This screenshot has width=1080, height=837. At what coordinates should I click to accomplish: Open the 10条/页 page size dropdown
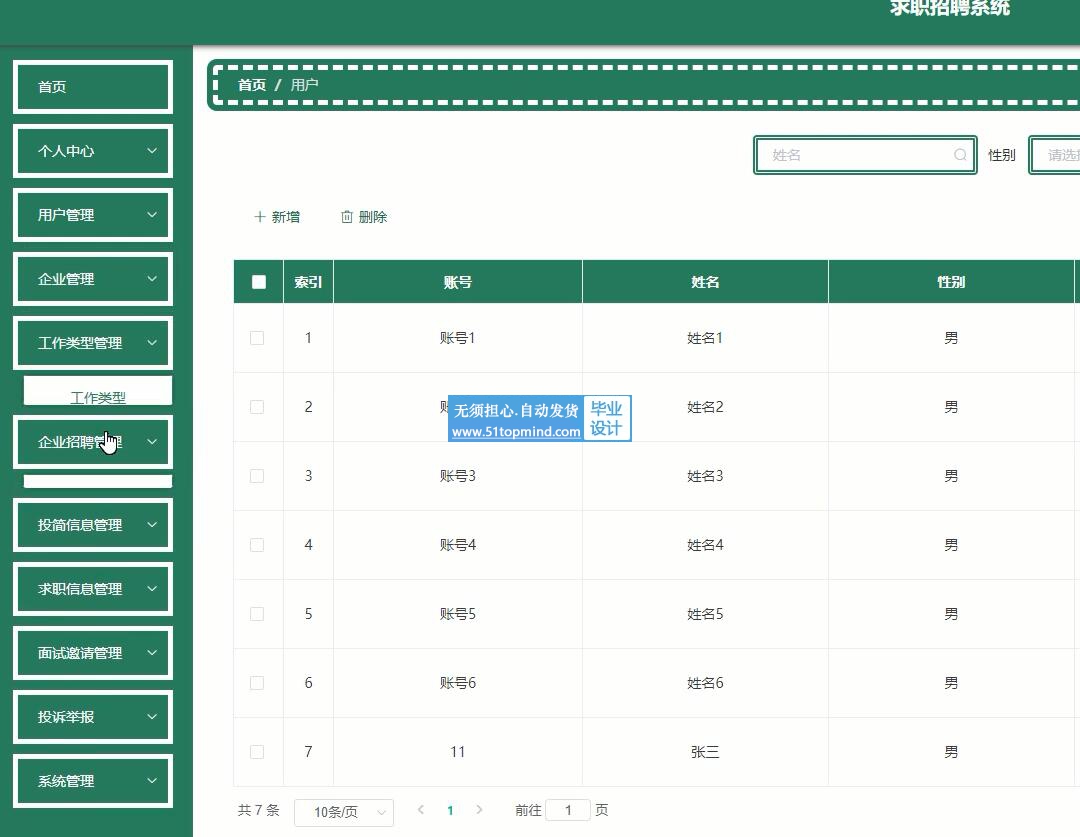[x=344, y=812]
